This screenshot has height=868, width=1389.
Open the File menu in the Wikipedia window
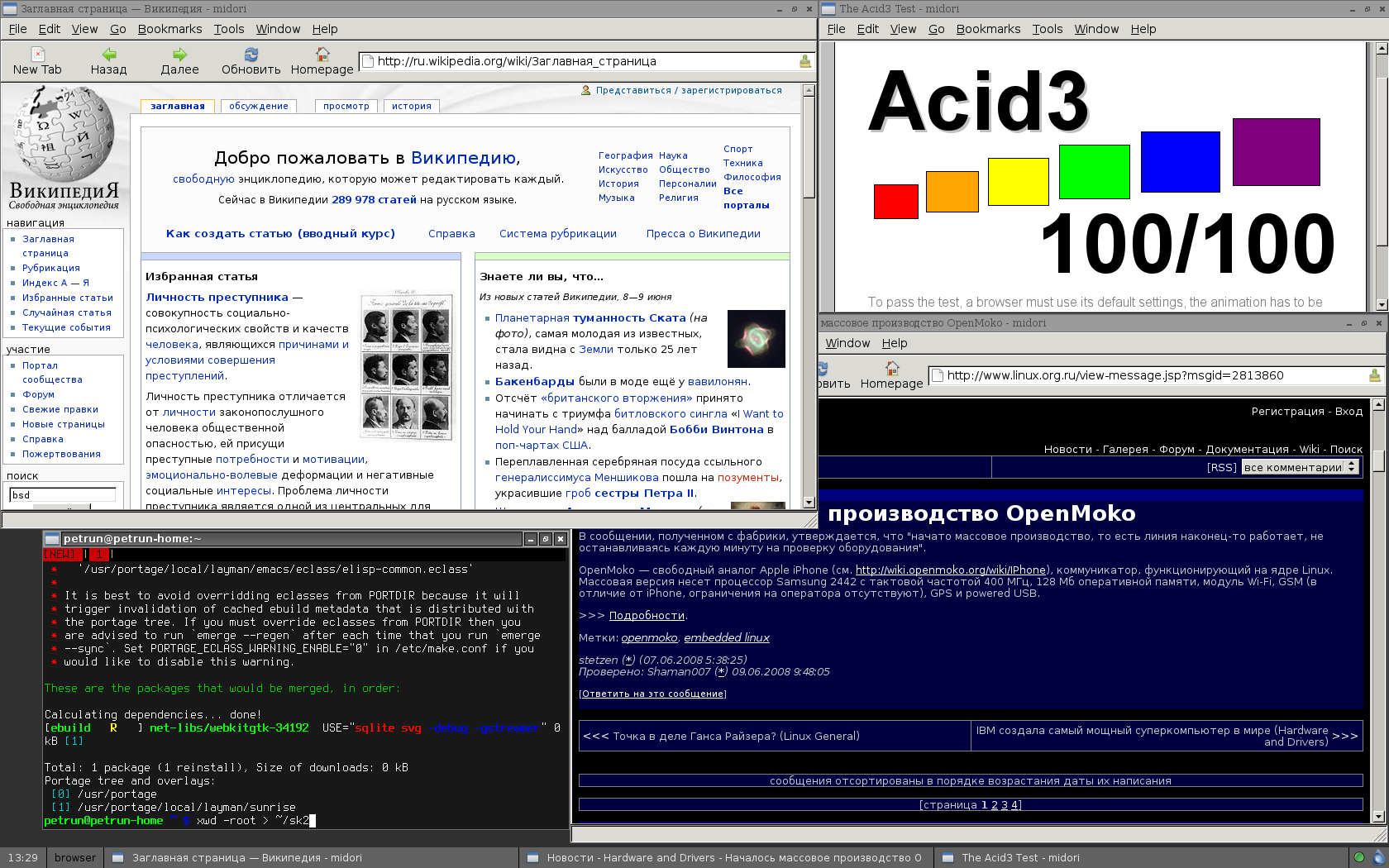point(17,29)
